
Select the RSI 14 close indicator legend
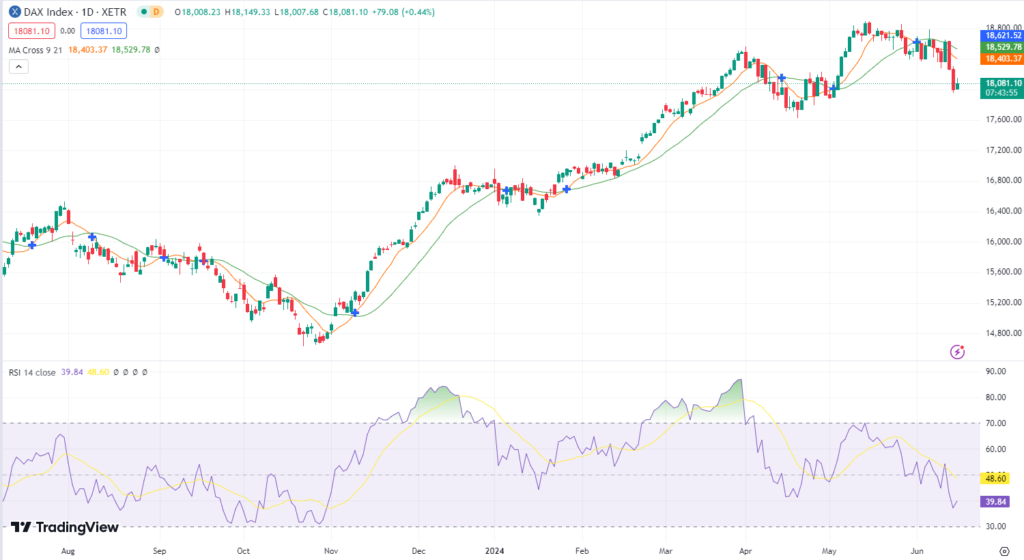[32, 372]
